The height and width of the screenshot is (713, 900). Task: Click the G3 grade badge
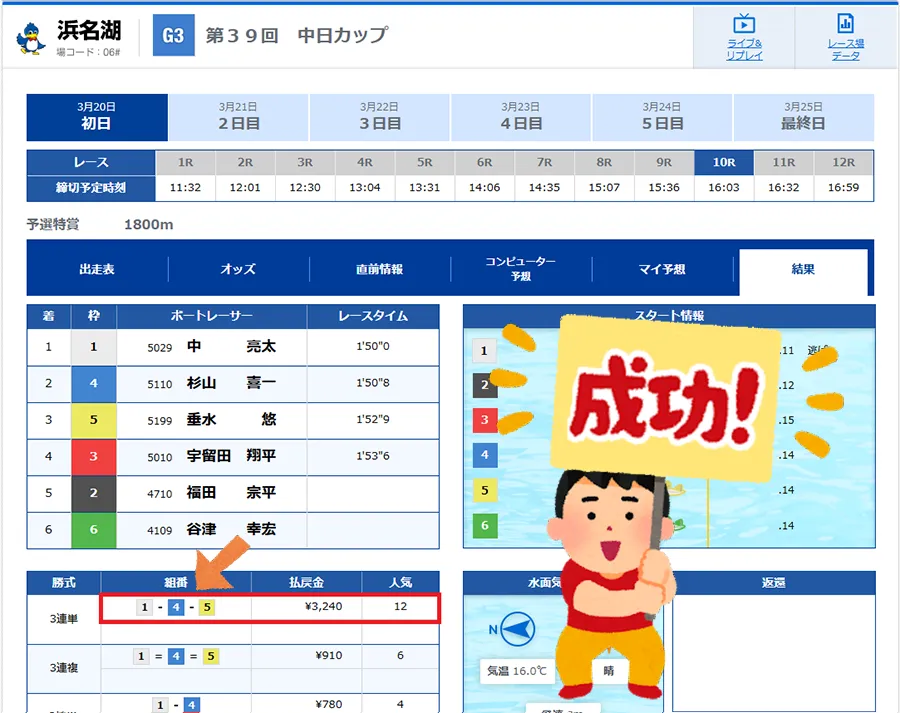tap(173, 36)
